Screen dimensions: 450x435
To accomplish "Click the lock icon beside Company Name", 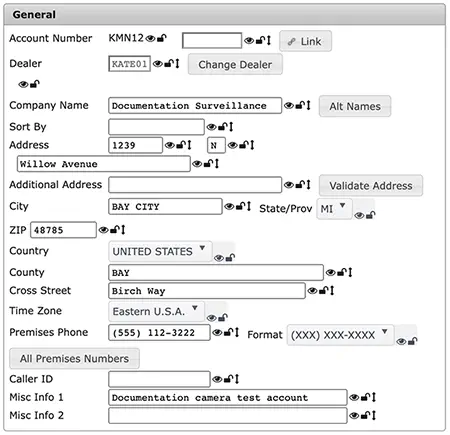I will 301,105.
